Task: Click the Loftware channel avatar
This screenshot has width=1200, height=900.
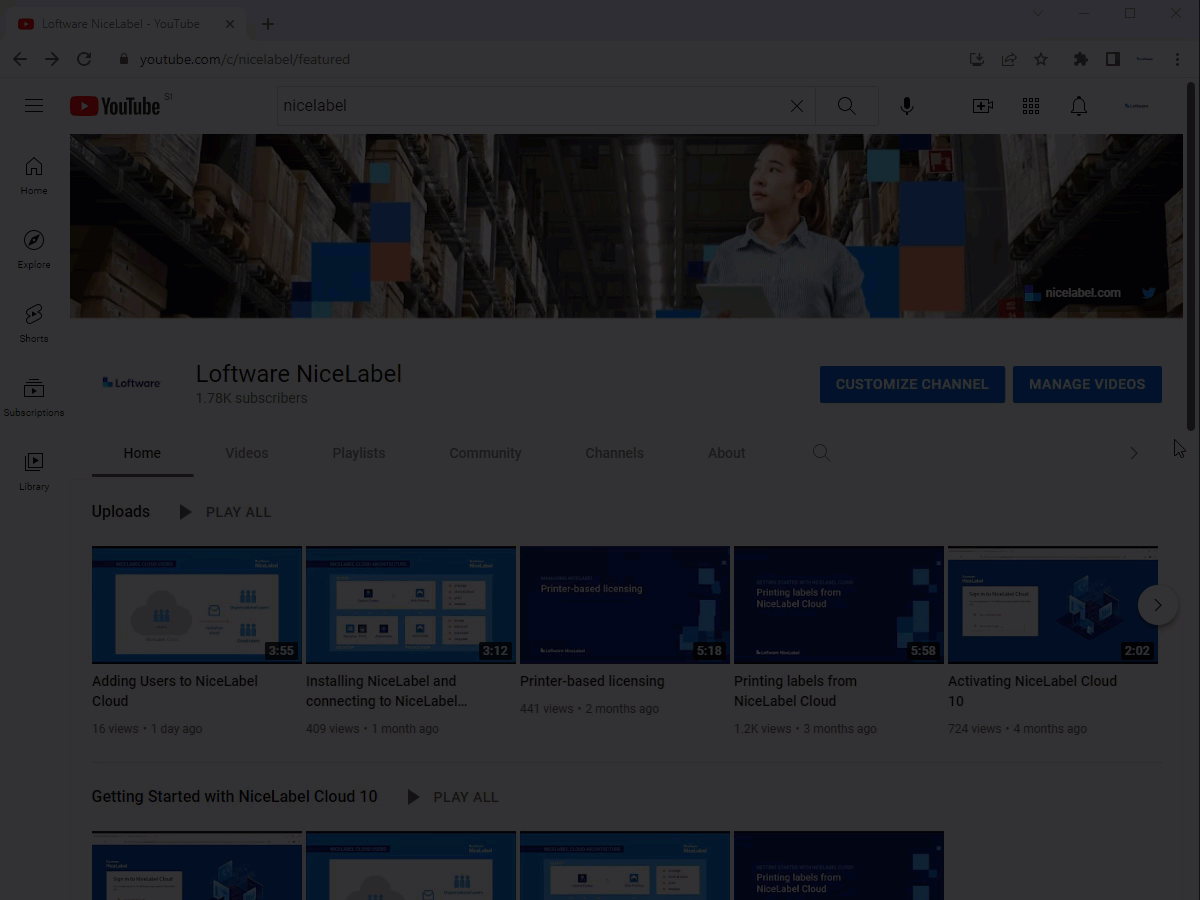Action: [x=132, y=383]
